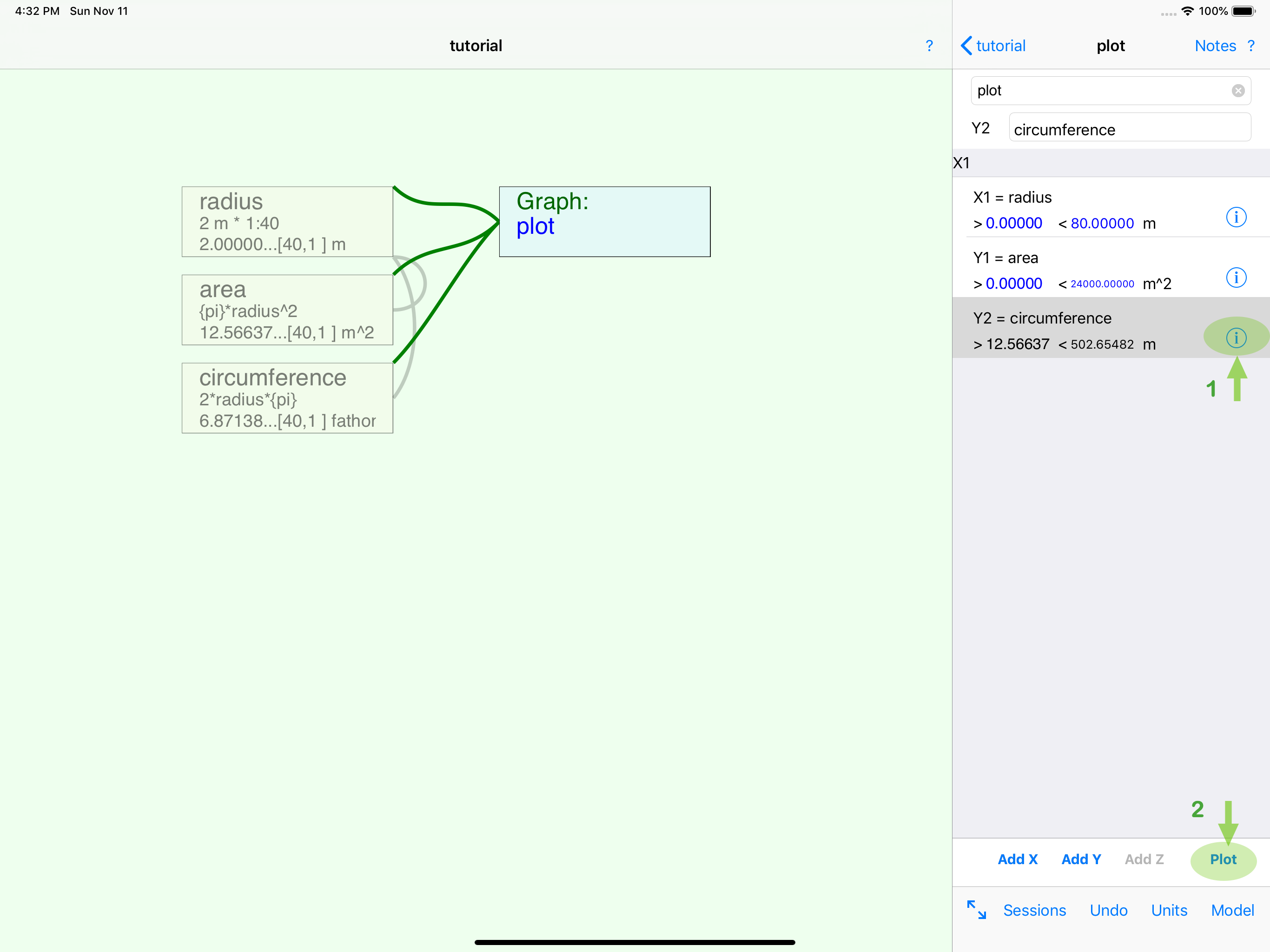Select the X1 = radius label
The height and width of the screenshot is (952, 1270).
point(1012,198)
